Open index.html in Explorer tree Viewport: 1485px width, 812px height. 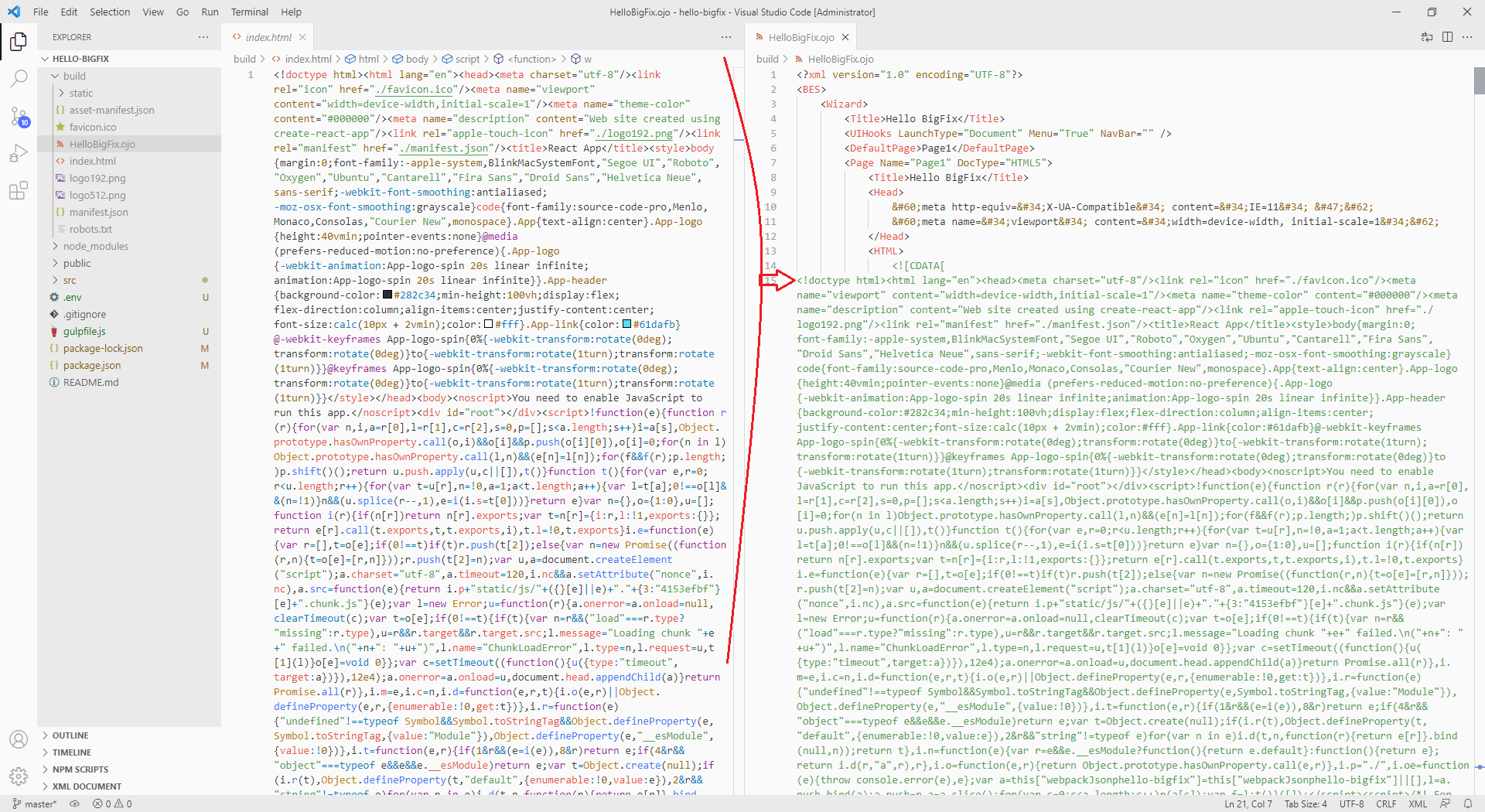click(129, 161)
